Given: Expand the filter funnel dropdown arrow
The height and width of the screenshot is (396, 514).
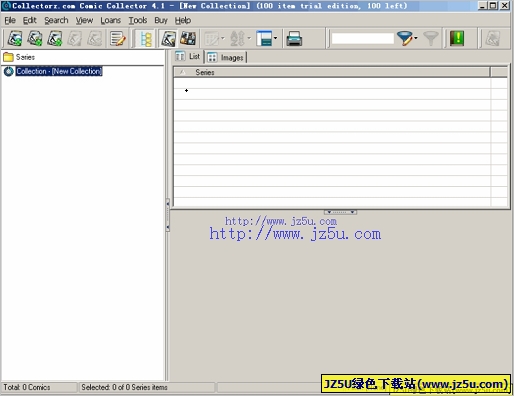Looking at the screenshot, I should click(x=416, y=38).
